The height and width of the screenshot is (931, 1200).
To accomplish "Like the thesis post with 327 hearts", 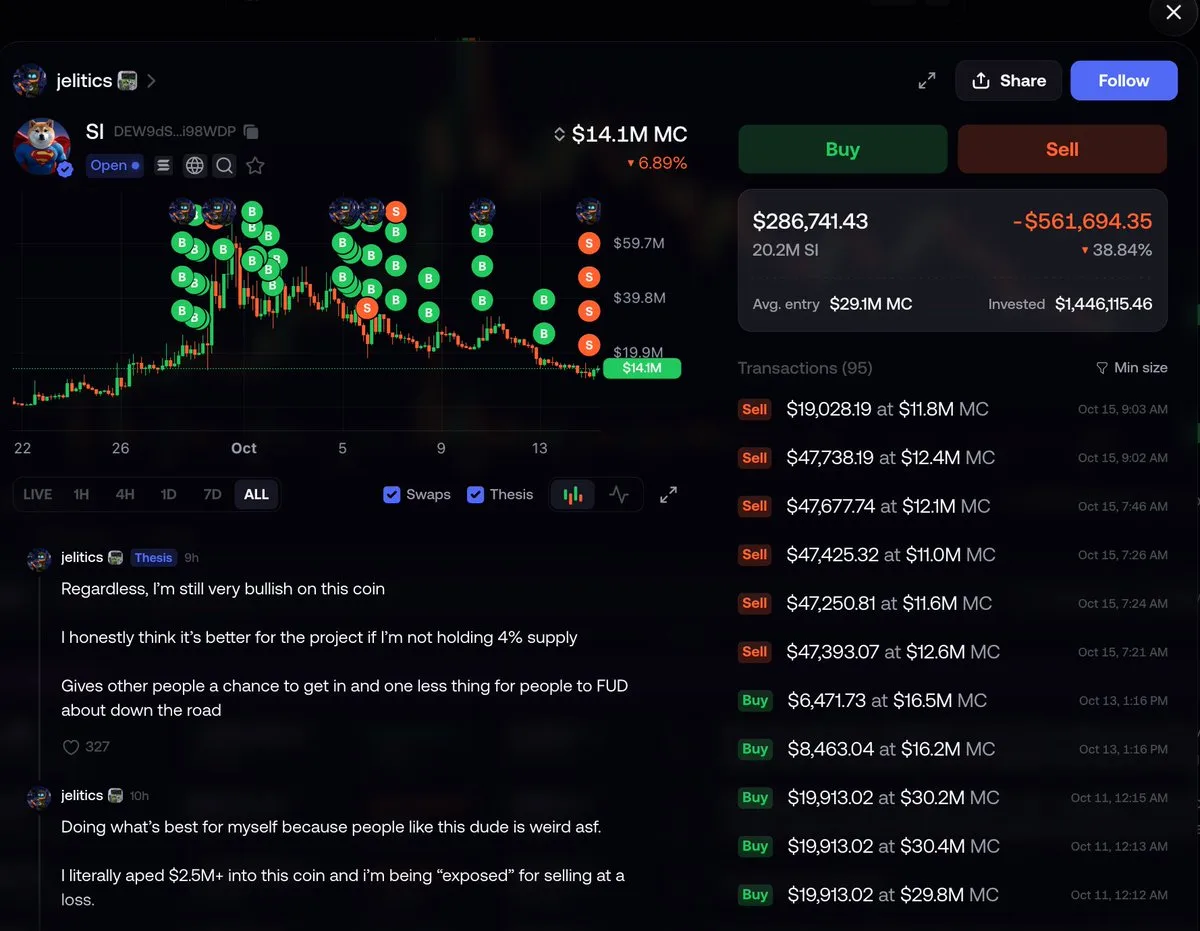I will point(71,747).
